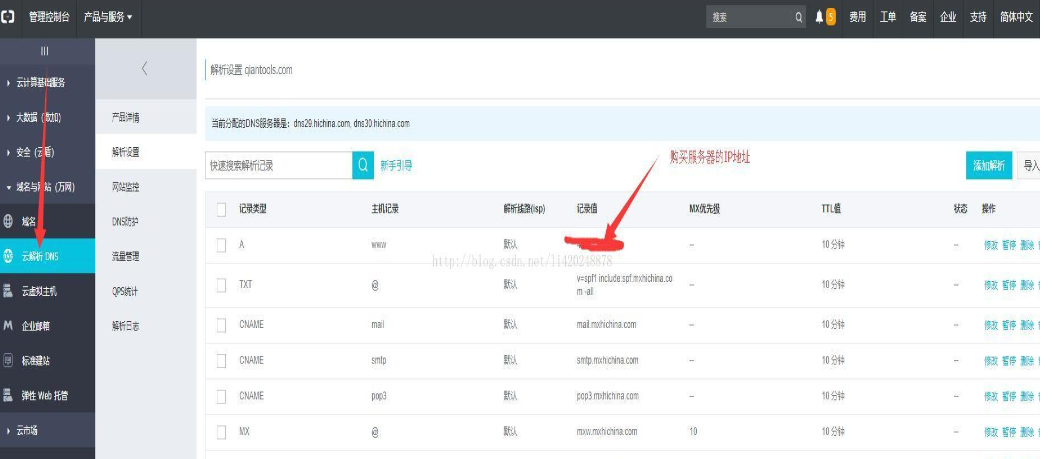The height and width of the screenshot is (459, 1054).
Task: Click 暂停 for the CNAME pop3 record
Action: 1009,397
